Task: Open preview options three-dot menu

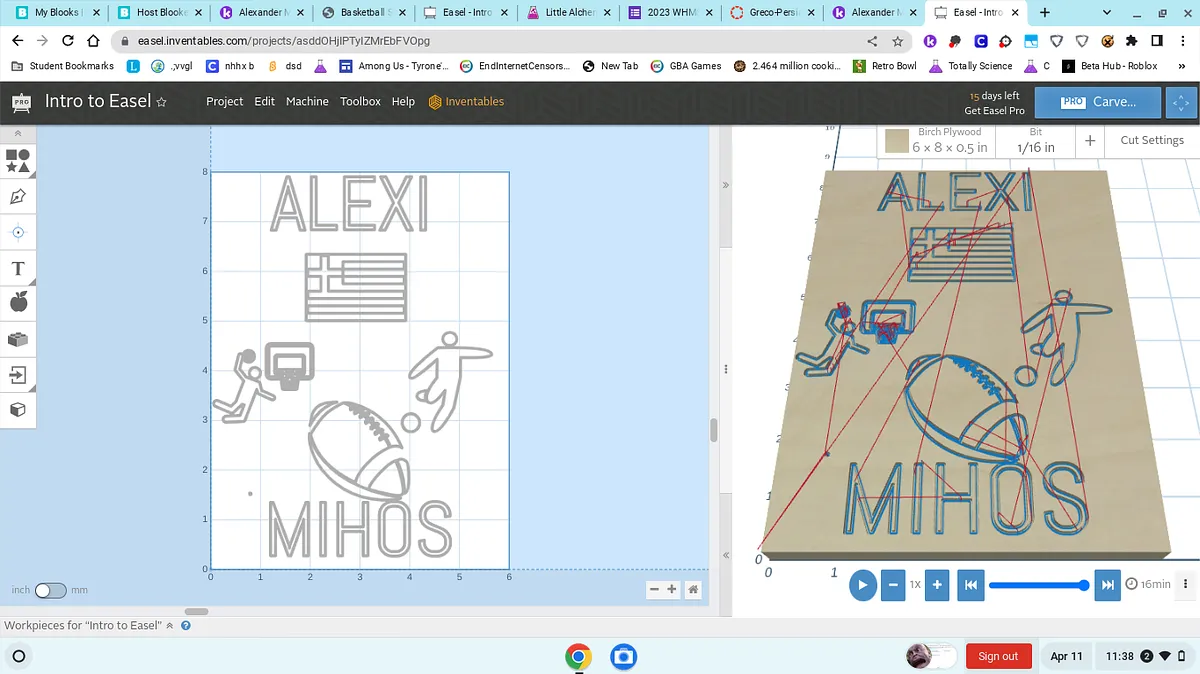Action: click(1186, 584)
